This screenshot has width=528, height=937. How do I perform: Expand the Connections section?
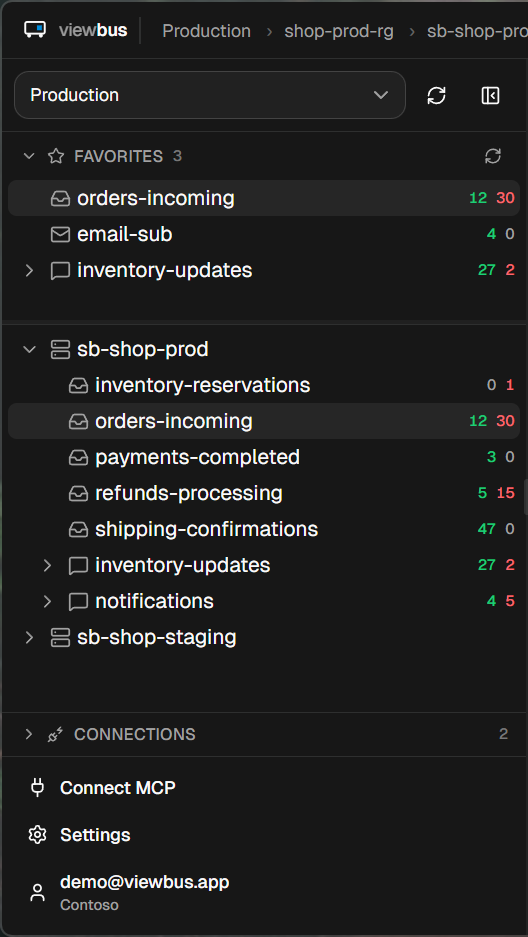click(x=29, y=734)
